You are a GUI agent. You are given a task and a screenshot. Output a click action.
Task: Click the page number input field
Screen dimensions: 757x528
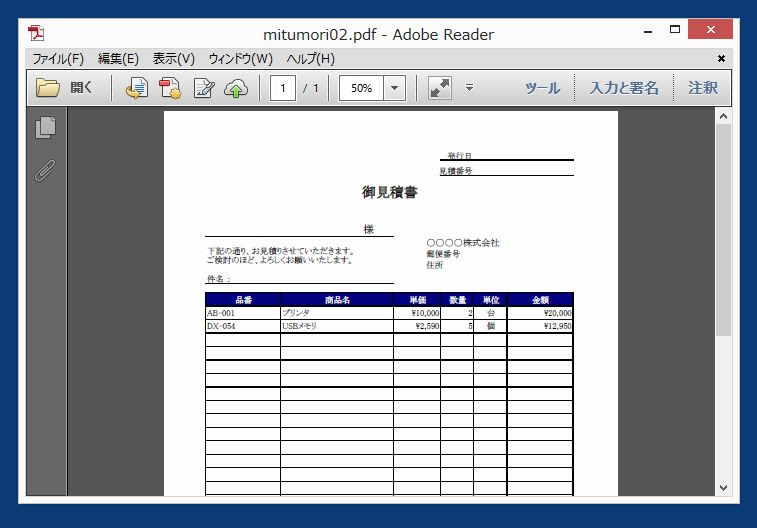coord(282,88)
